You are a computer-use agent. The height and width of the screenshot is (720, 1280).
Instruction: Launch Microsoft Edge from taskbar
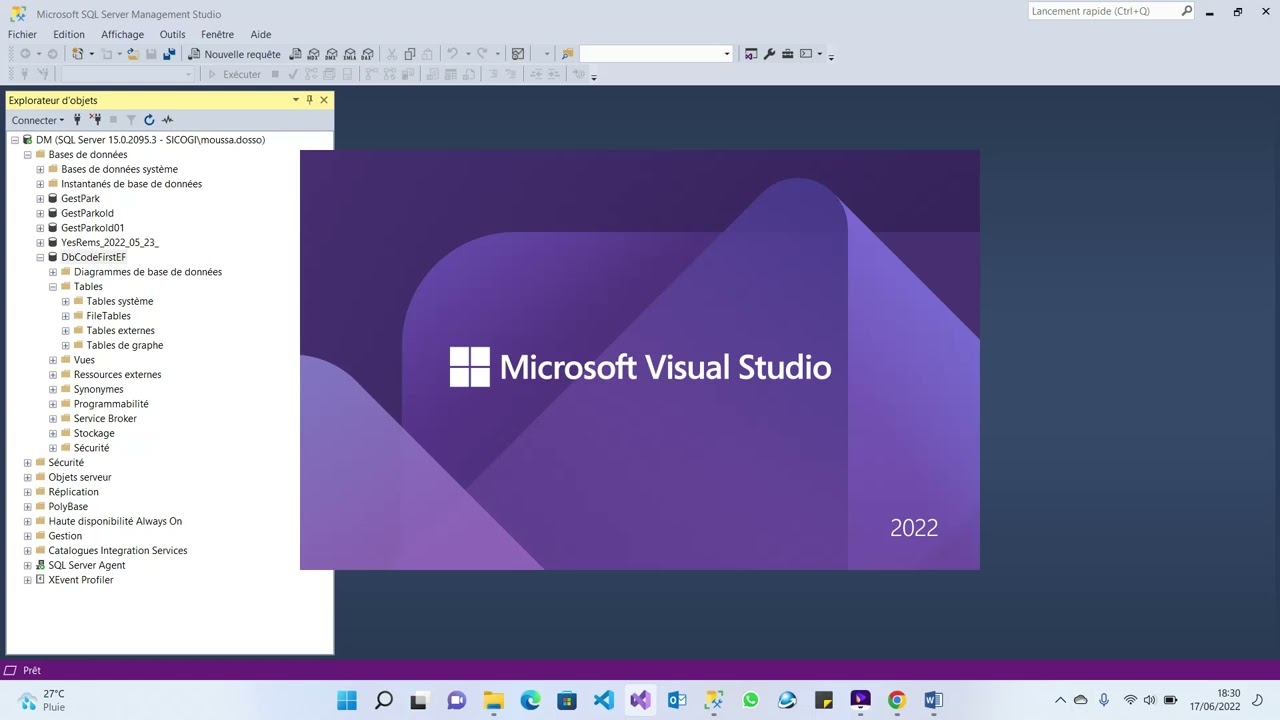click(x=530, y=700)
